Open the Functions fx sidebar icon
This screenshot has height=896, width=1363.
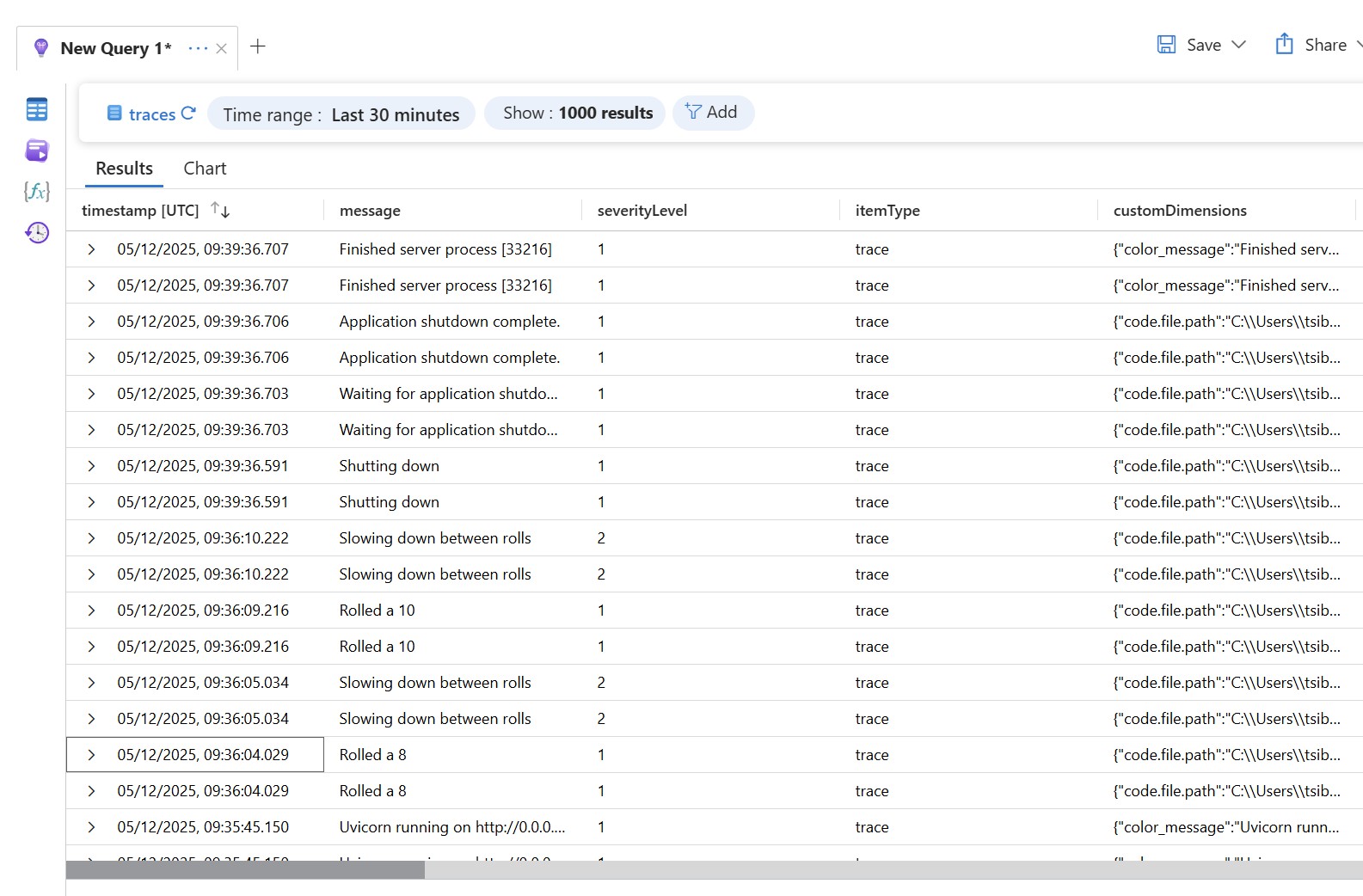(x=37, y=191)
